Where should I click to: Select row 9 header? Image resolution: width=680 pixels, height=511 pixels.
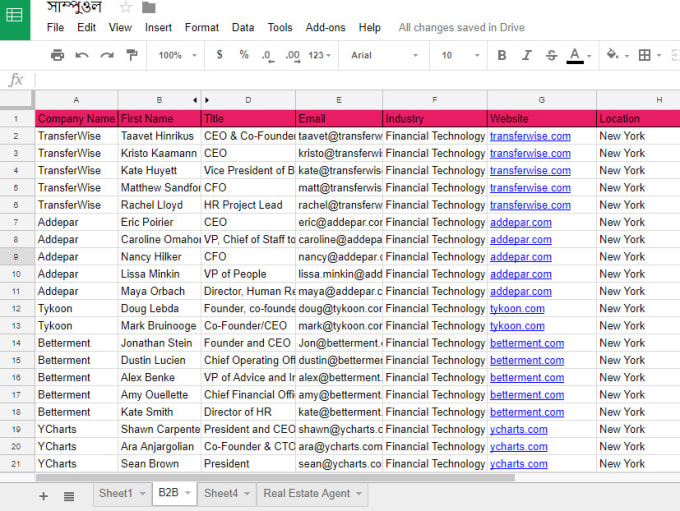pos(16,257)
